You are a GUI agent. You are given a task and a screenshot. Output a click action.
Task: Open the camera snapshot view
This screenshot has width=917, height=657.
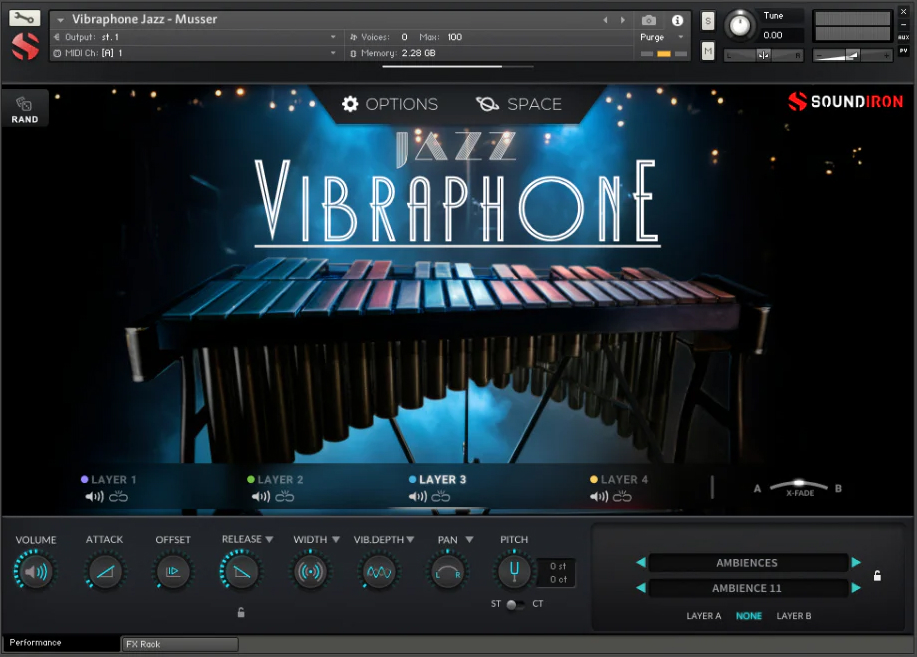click(649, 20)
